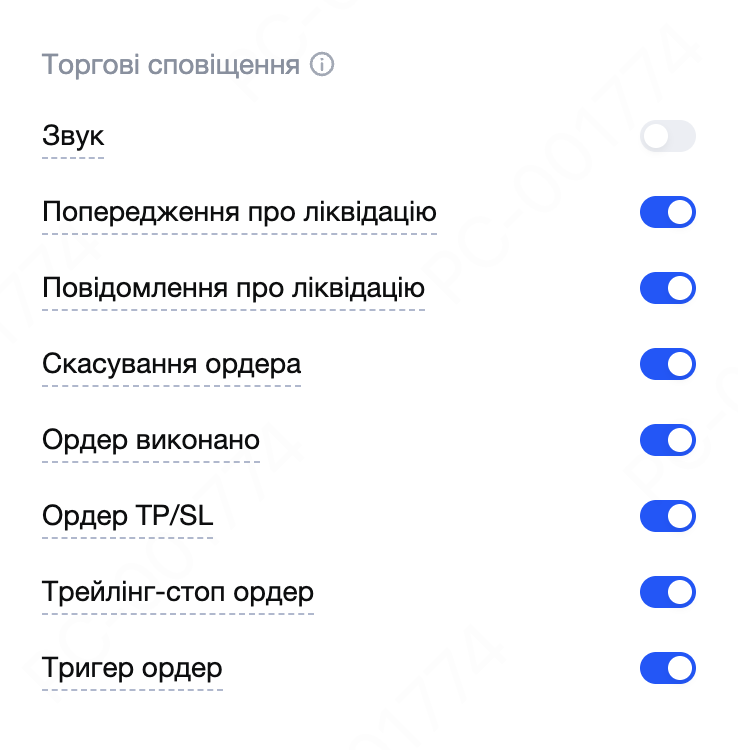This screenshot has width=738, height=750.
Task: Click the Торгові сповіщення section heading
Action: [x=171, y=66]
